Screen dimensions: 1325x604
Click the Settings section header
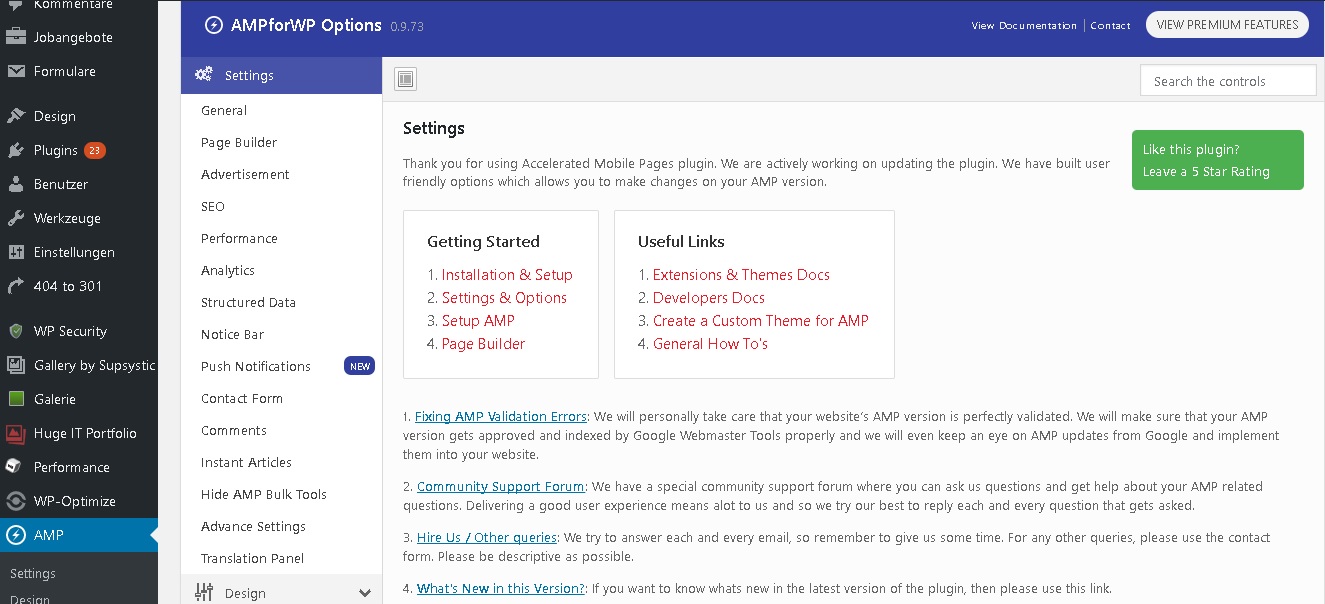tap(281, 75)
